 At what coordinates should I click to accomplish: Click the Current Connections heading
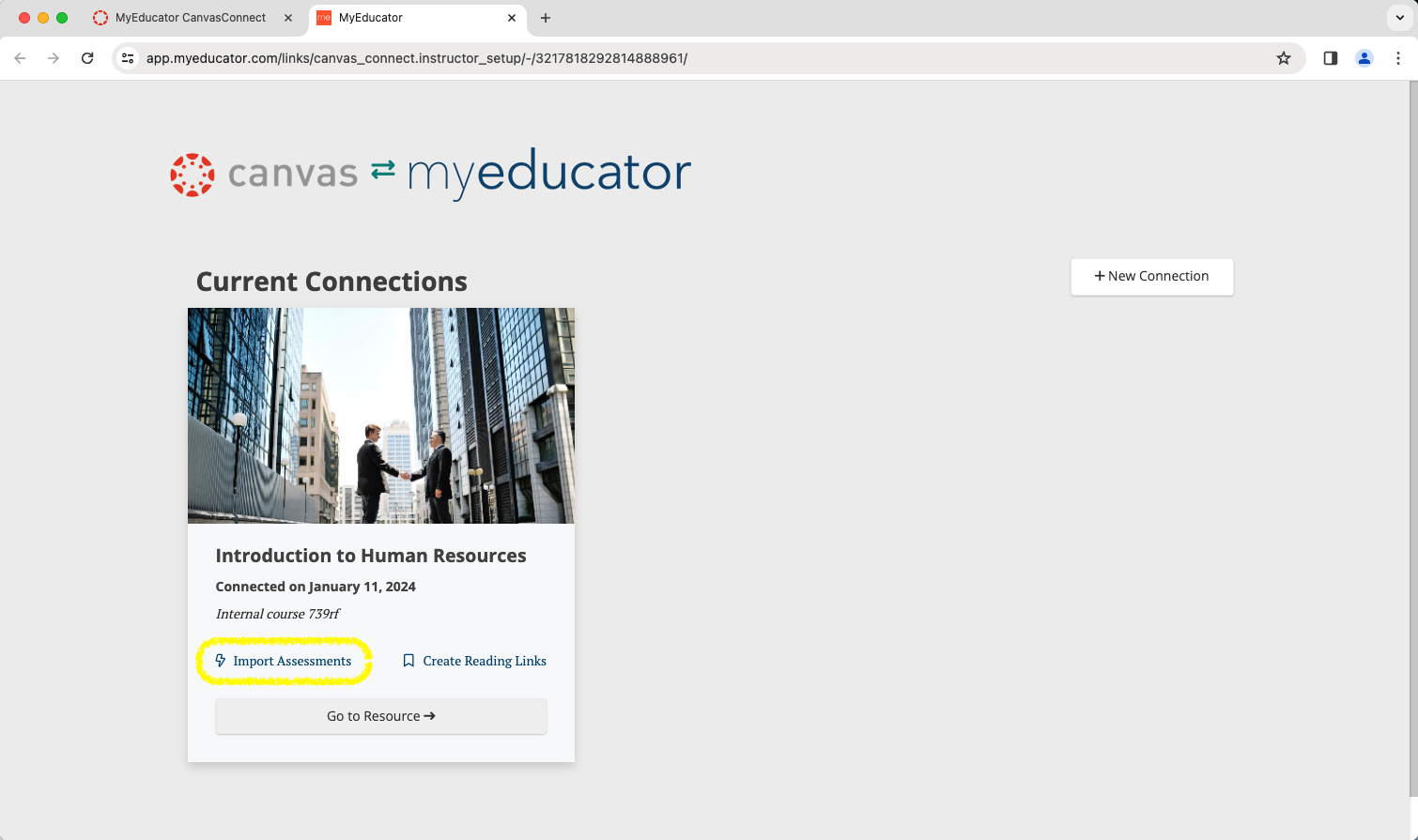click(331, 282)
